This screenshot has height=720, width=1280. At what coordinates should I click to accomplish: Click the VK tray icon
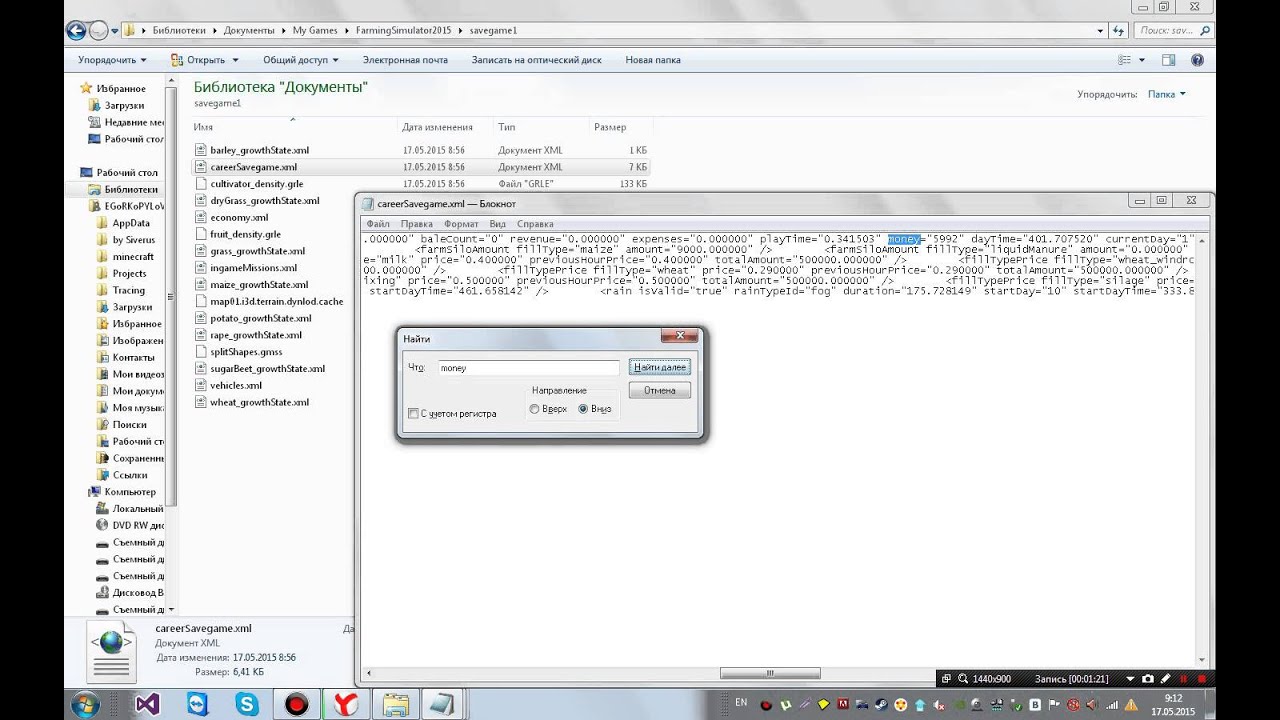[x=1035, y=705]
